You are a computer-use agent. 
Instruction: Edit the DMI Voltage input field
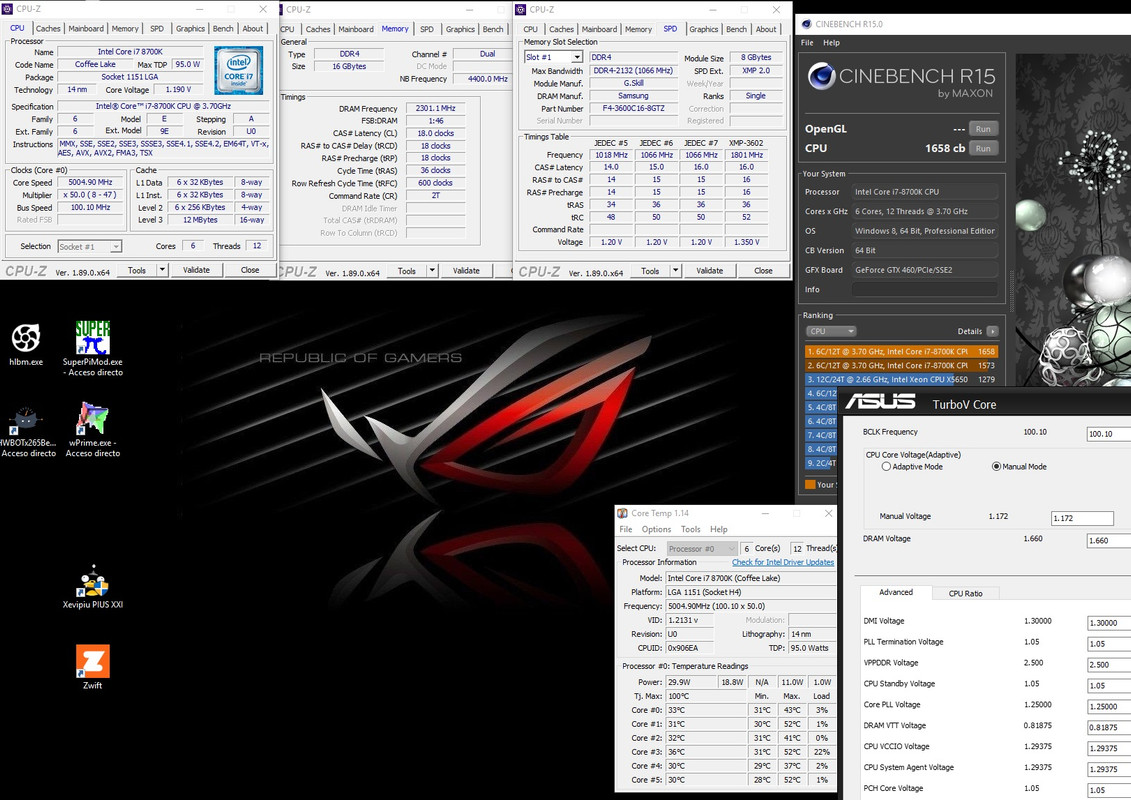pyautogui.click(x=1109, y=623)
